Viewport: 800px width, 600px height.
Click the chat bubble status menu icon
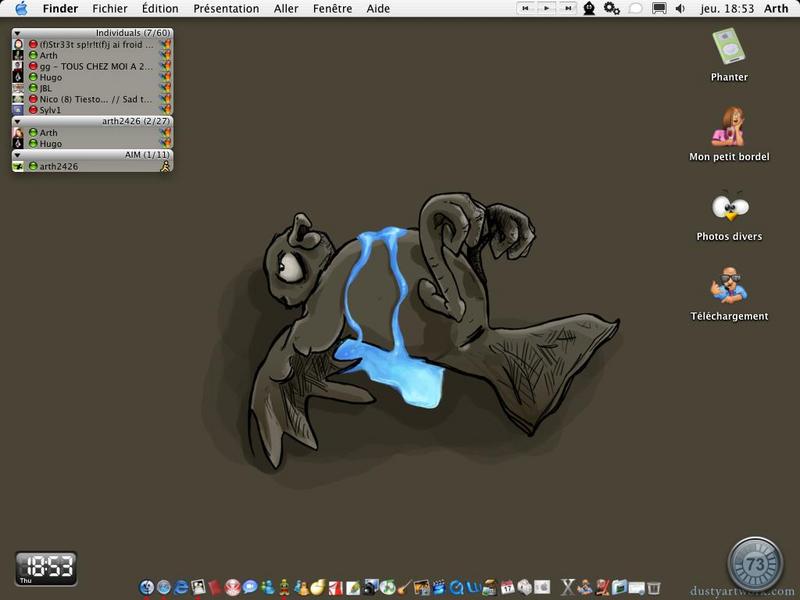[635, 9]
